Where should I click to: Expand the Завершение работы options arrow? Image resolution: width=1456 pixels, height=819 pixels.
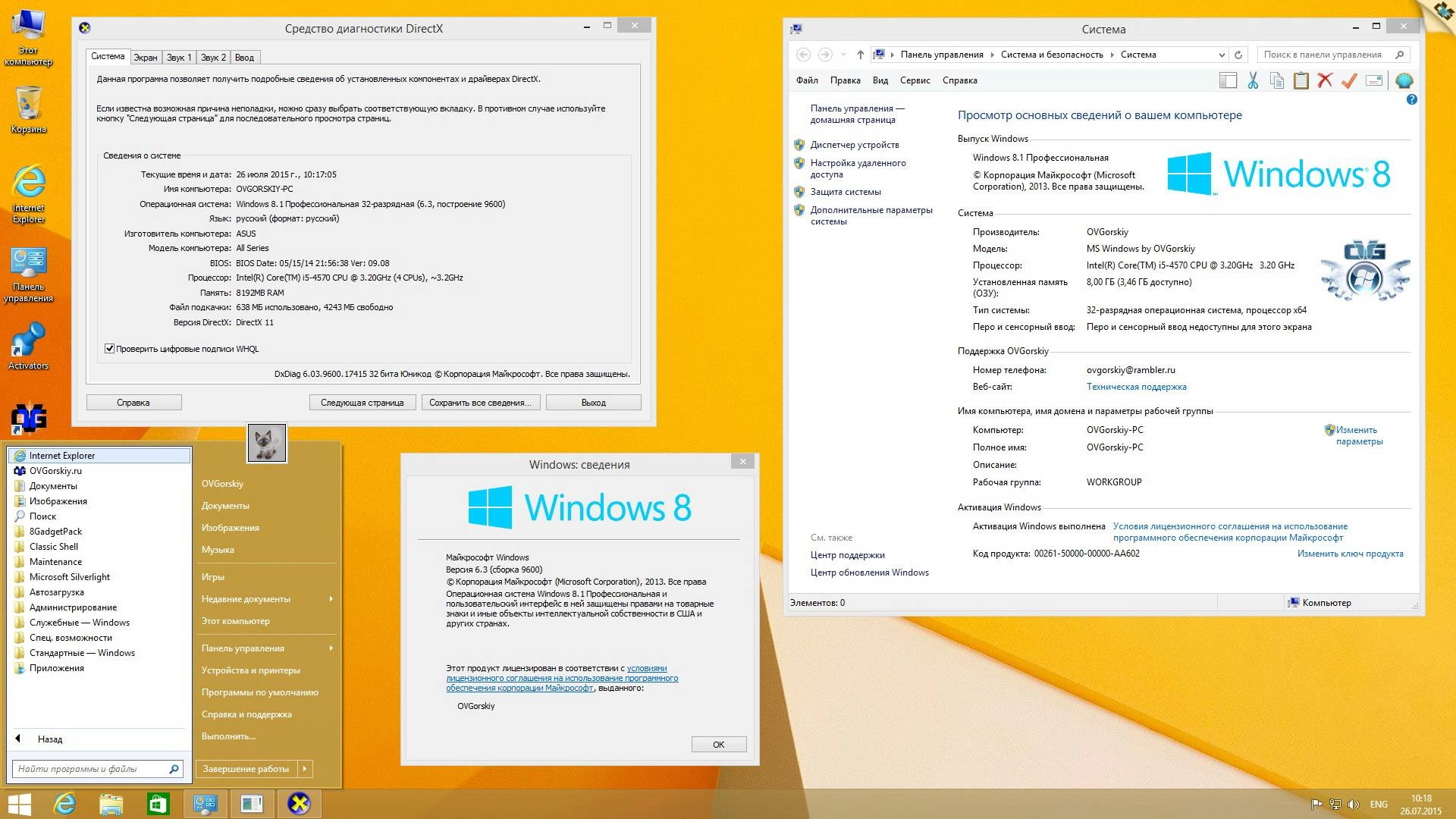point(307,768)
